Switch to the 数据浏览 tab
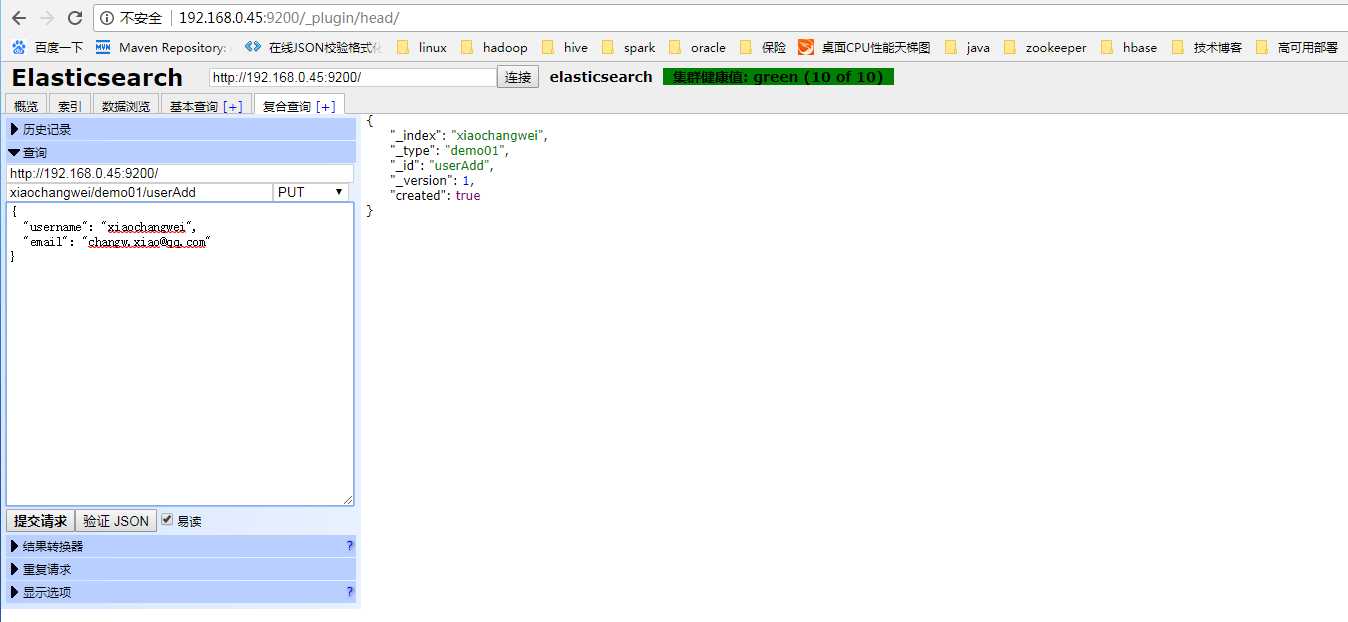 (x=126, y=106)
